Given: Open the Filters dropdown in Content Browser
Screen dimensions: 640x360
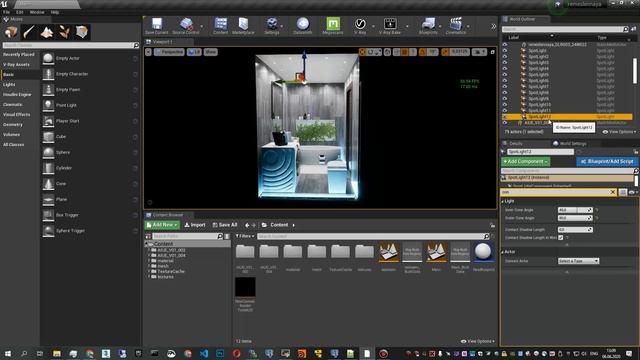Looking at the screenshot, I should (x=244, y=236).
